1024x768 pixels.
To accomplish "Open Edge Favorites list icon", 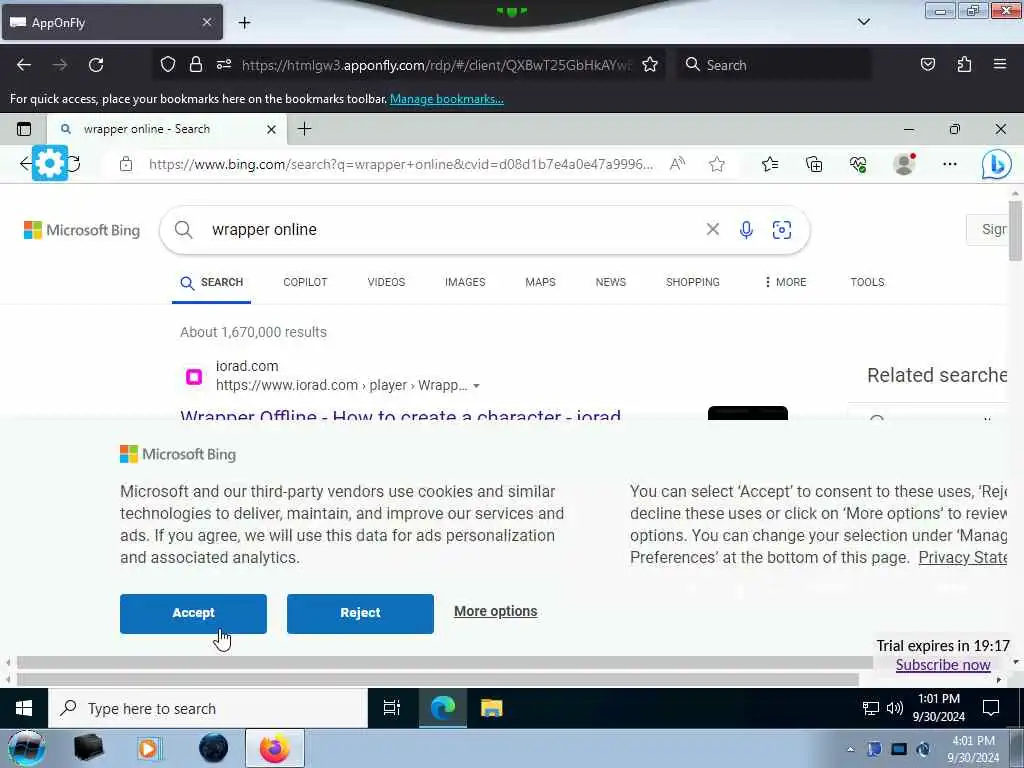I will (769, 164).
